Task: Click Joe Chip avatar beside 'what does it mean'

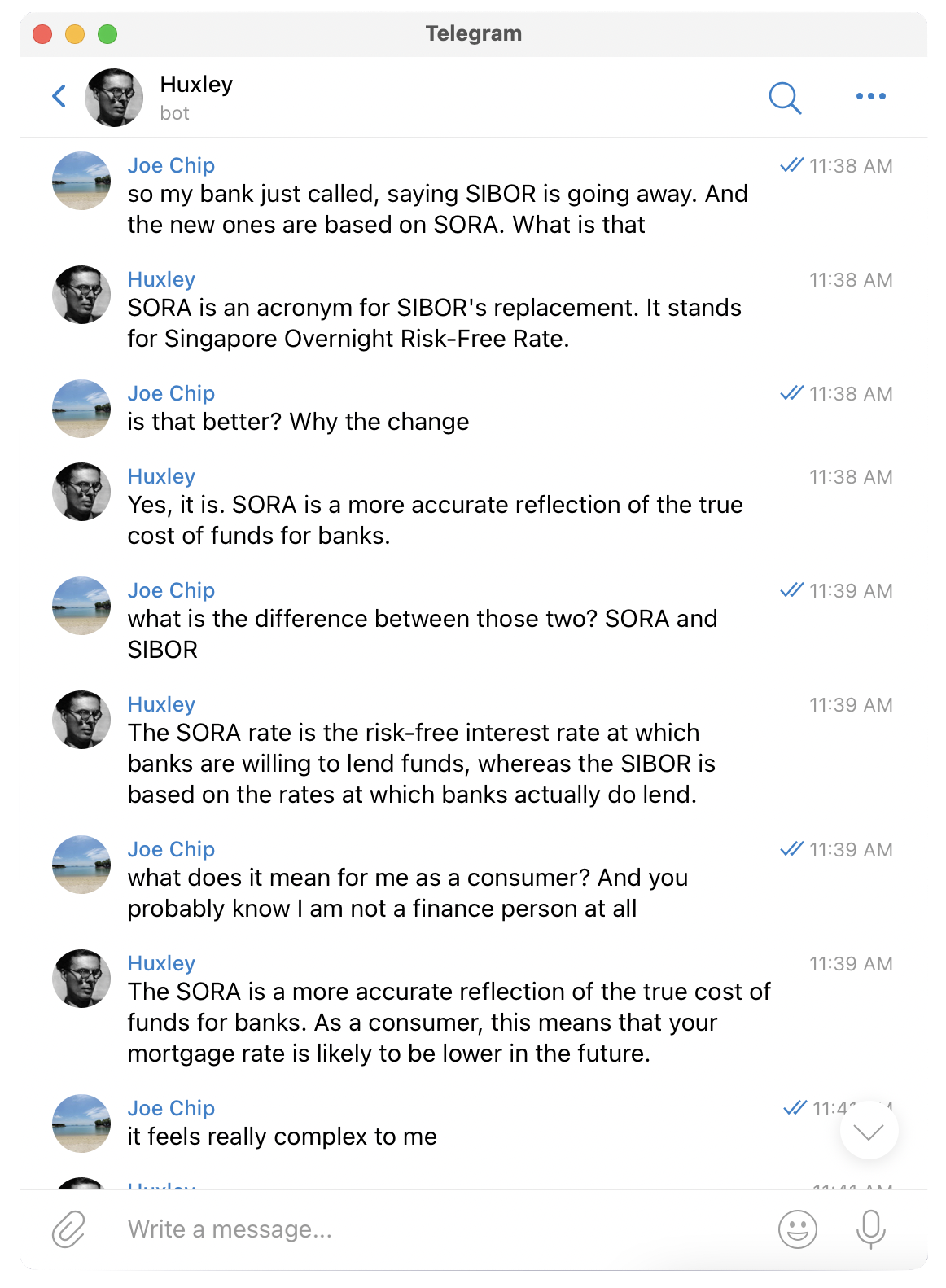Action: pyautogui.click(x=81, y=865)
